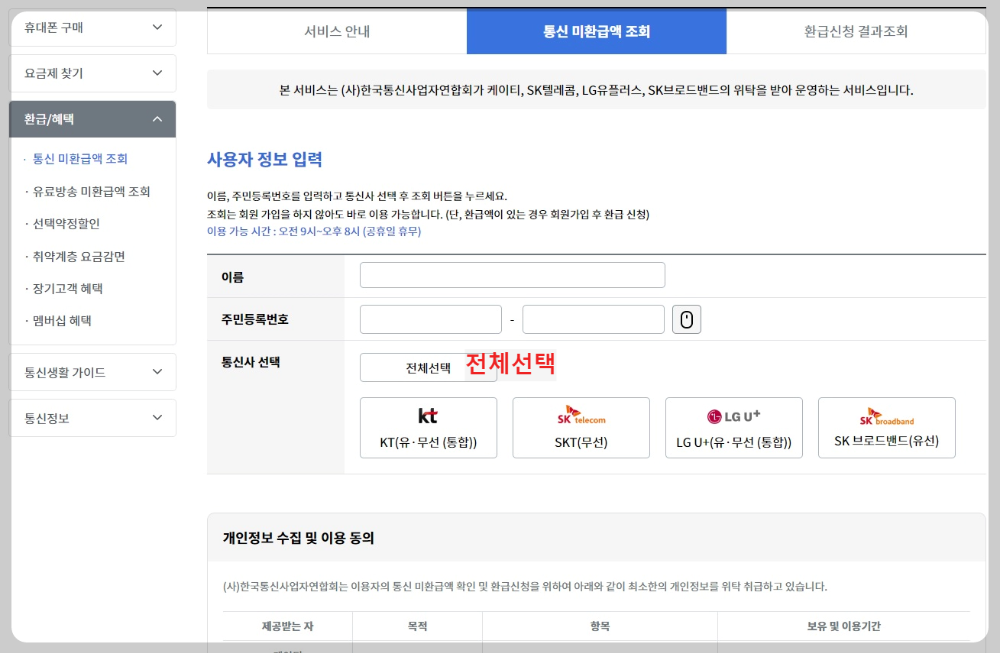Select the SKT(무선) carrier card

pyautogui.click(x=581, y=428)
